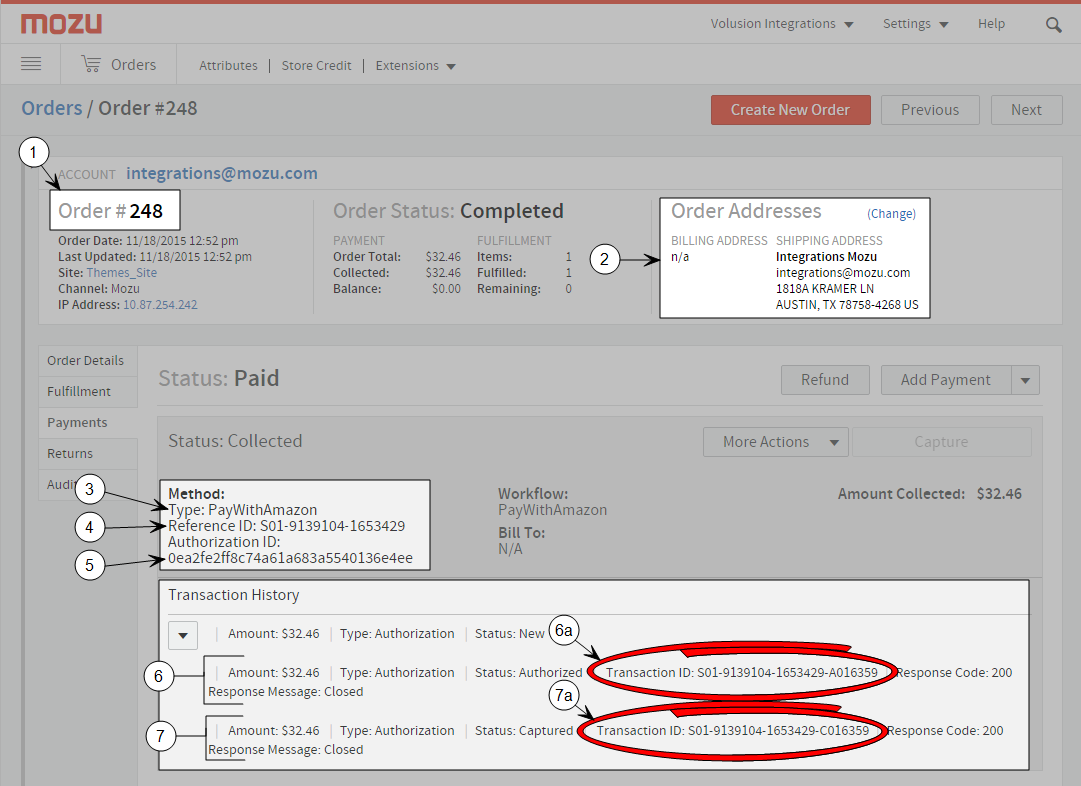This screenshot has width=1081, height=786.
Task: Click Status: Captured transaction text
Action: (524, 730)
